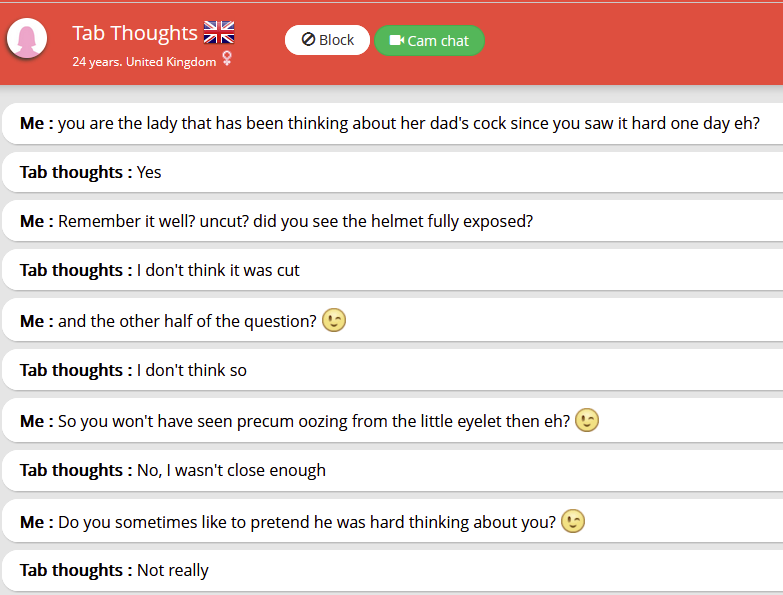Click the pink user avatar icon
The width and height of the screenshot is (783, 595).
click(27, 40)
